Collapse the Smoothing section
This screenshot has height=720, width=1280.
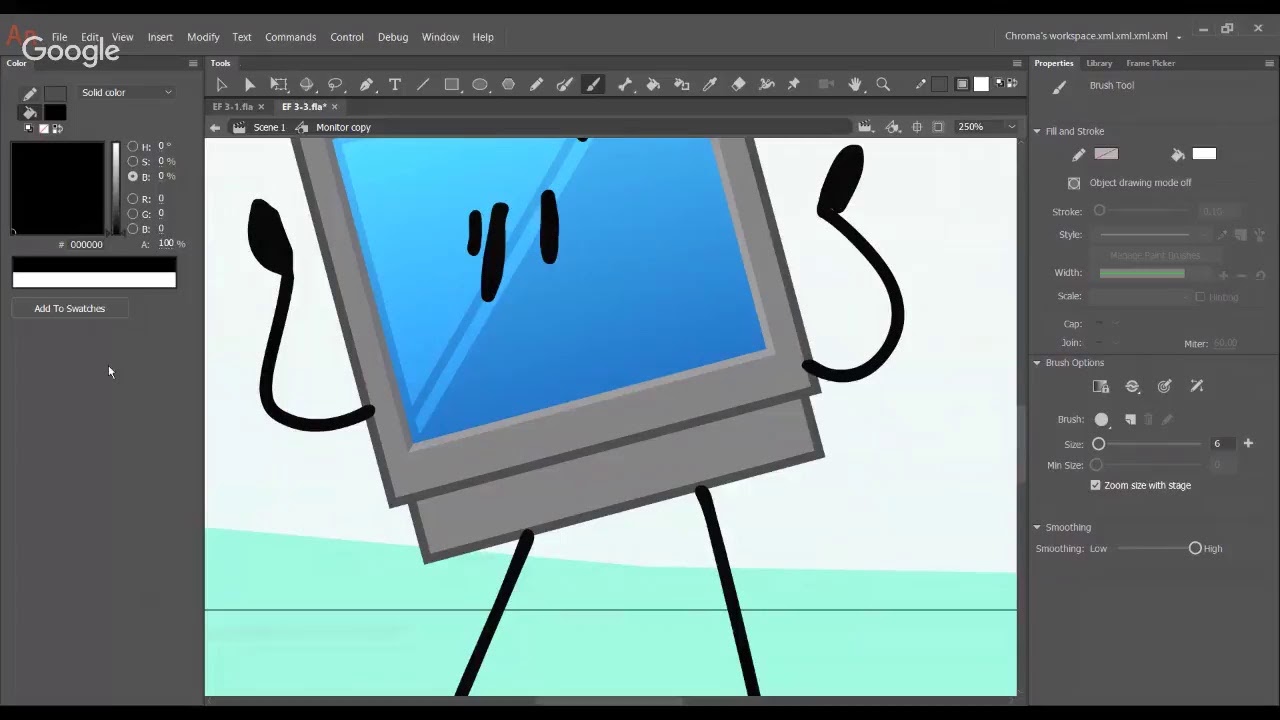pos(1037,527)
